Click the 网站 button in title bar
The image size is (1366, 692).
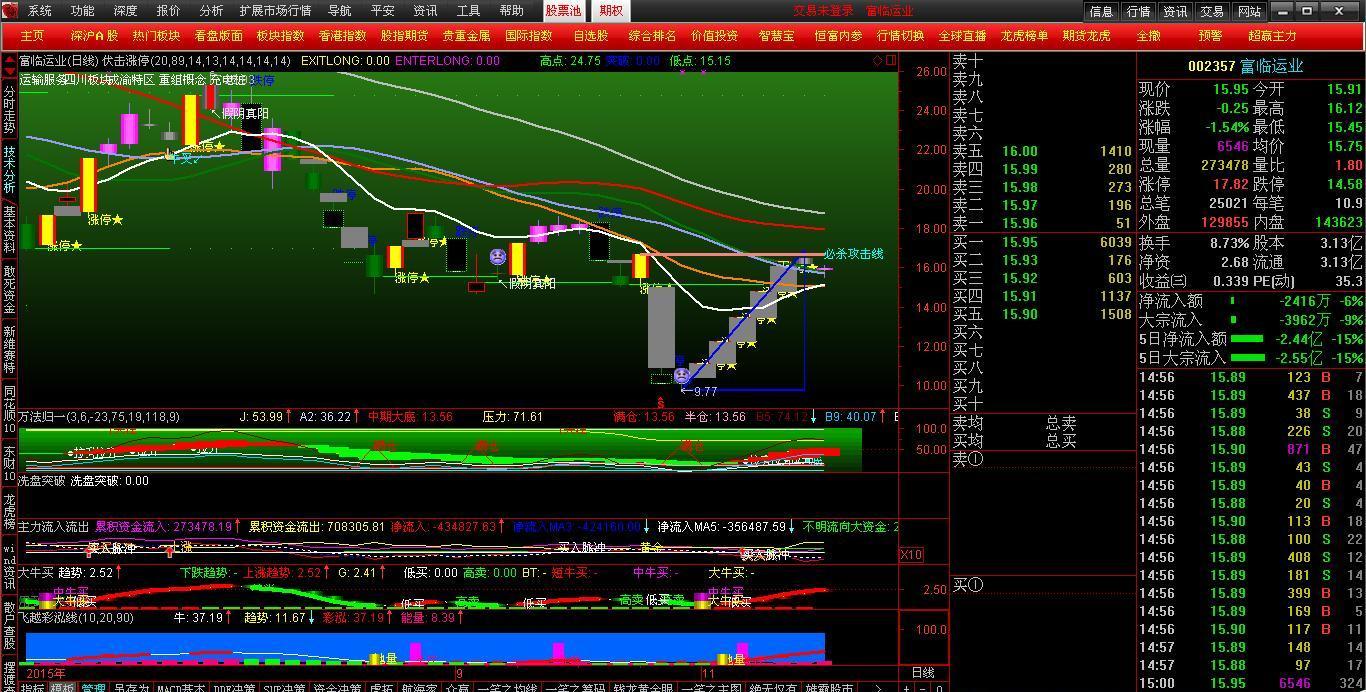(x=1250, y=11)
